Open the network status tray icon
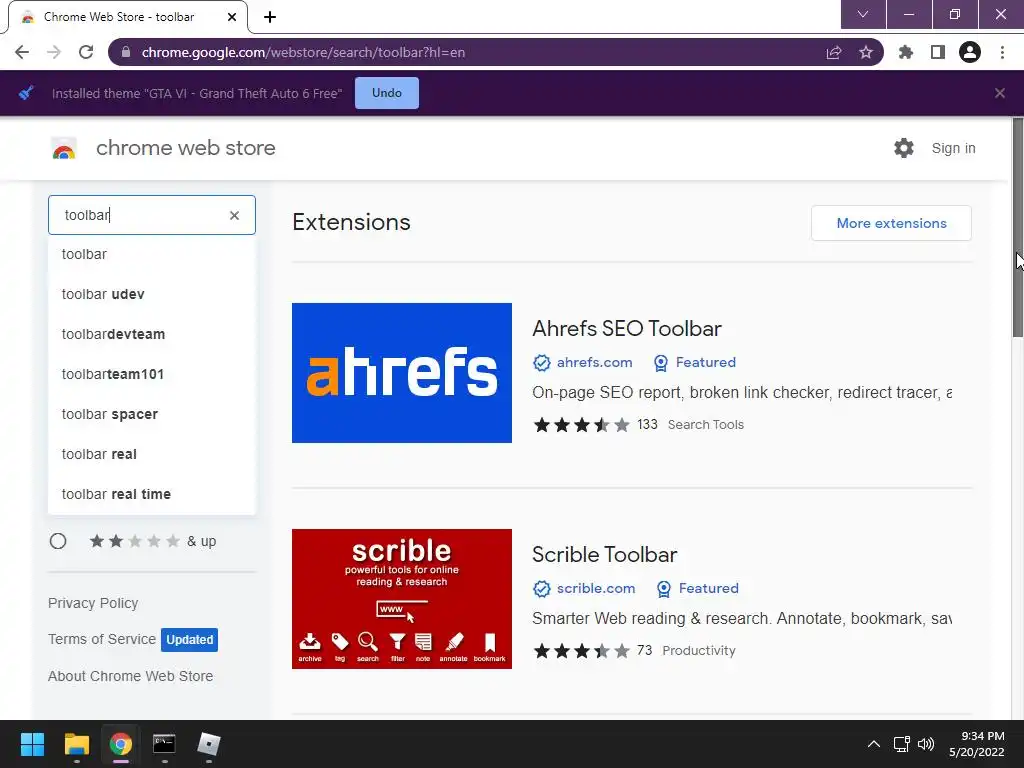1024x768 pixels. click(902, 744)
